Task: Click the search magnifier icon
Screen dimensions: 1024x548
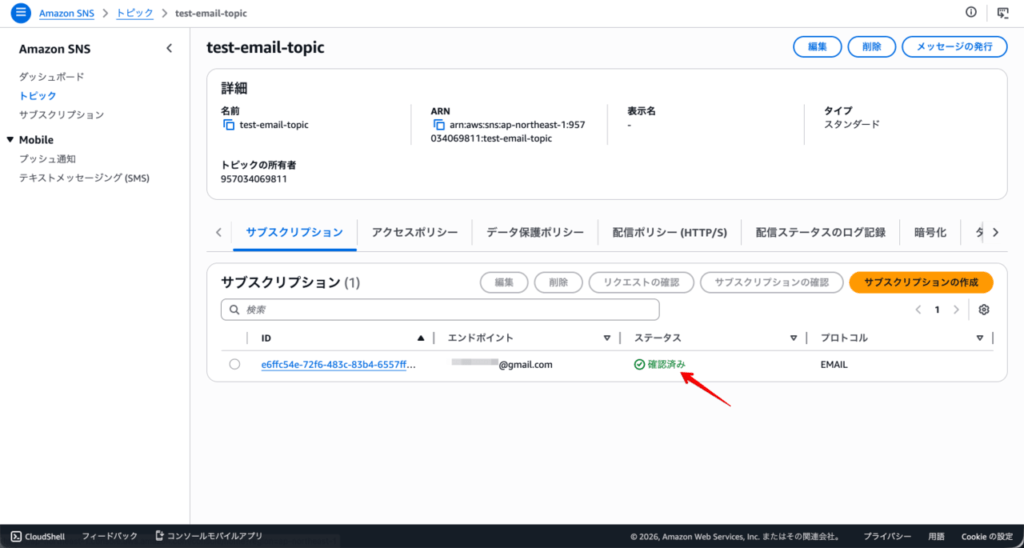Action: point(234,310)
